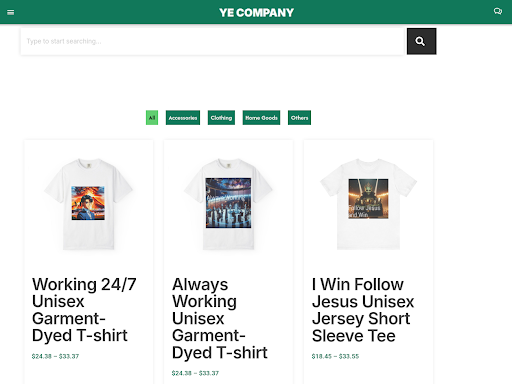Screen dimensions: 512x384
Task: Filter products by Clothing
Action: pyautogui.click(x=221, y=118)
